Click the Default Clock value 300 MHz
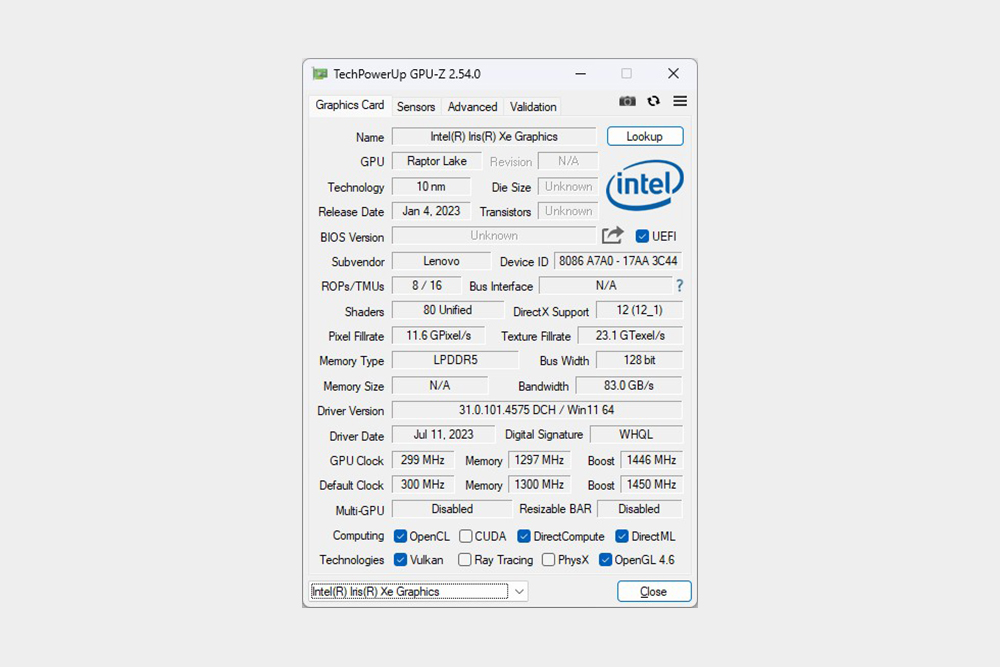This screenshot has width=1000, height=667. (x=423, y=485)
